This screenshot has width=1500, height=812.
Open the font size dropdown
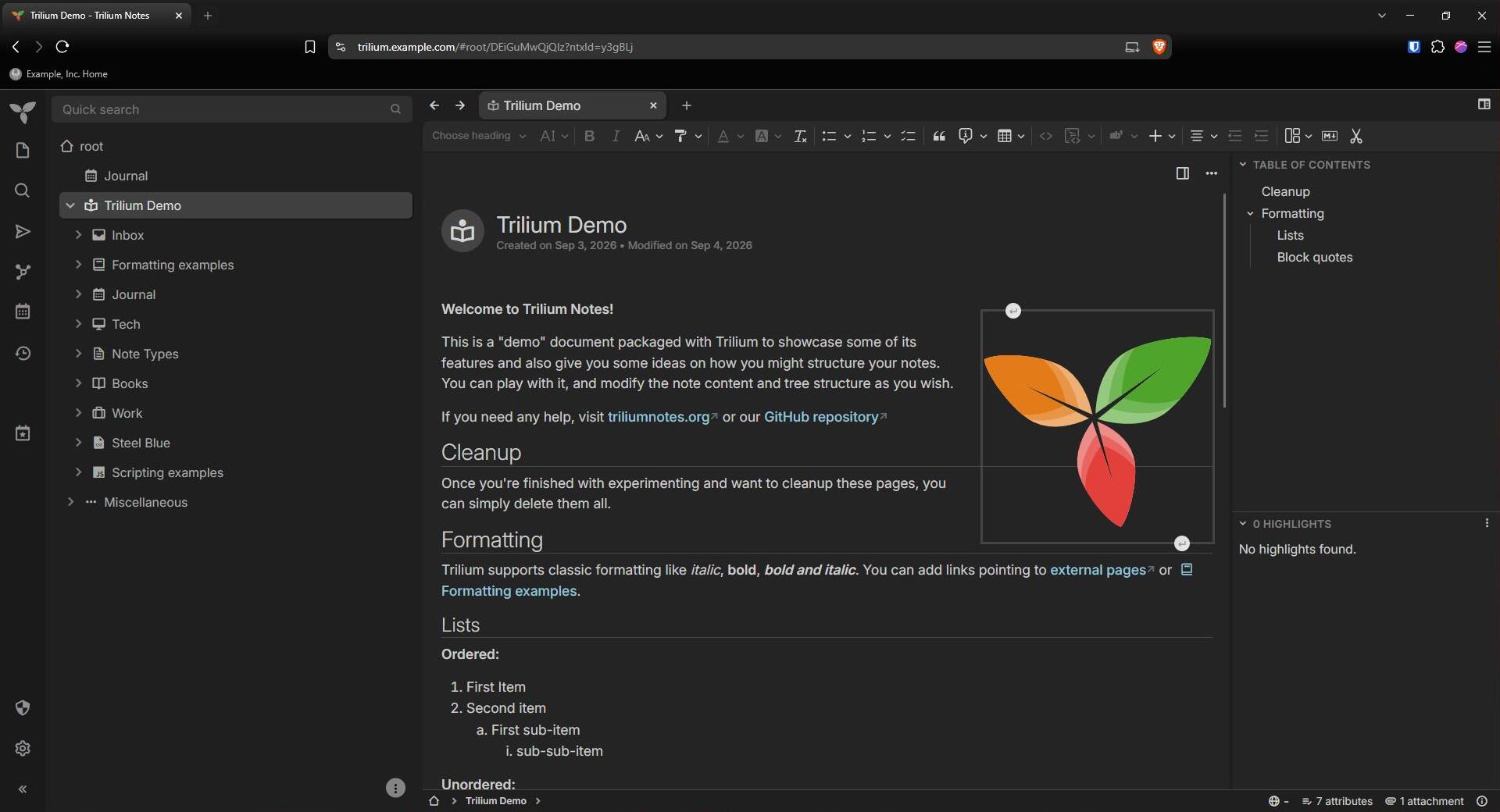coord(554,136)
